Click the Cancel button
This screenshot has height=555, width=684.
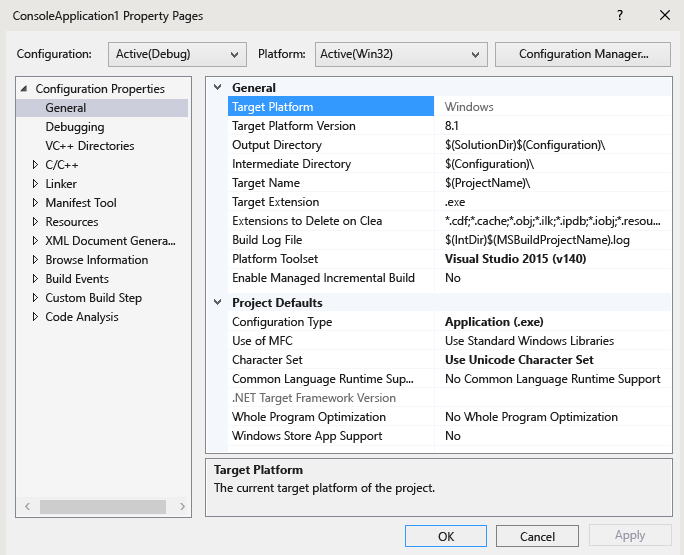(537, 536)
